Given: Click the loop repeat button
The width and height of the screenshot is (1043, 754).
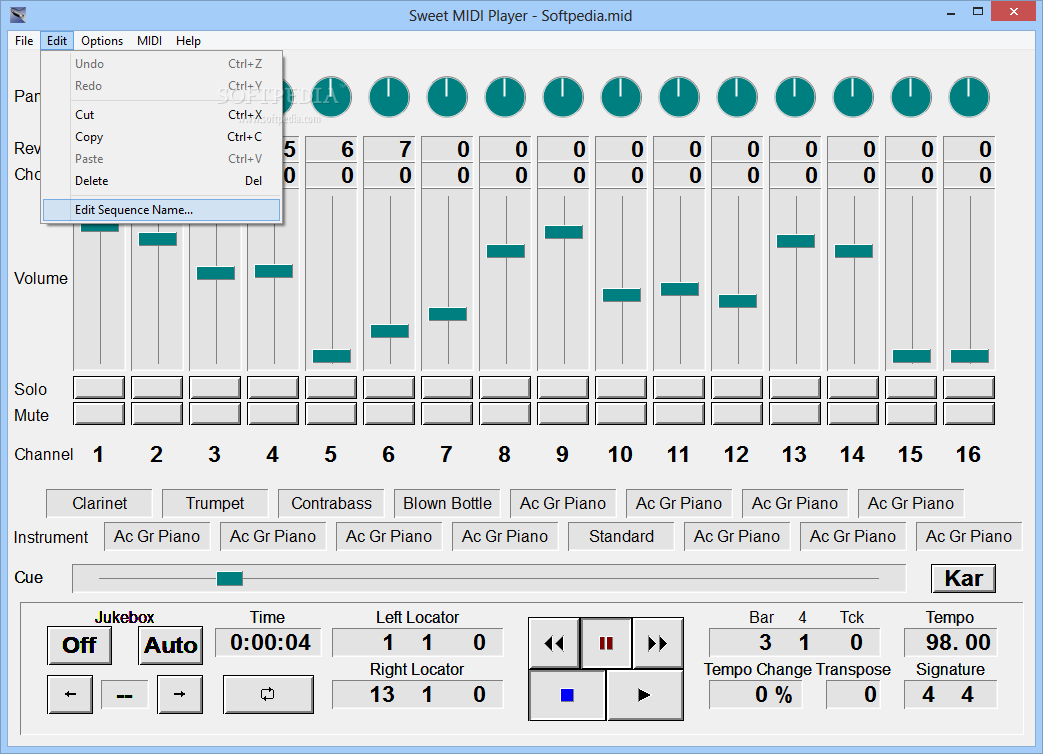Looking at the screenshot, I should (268, 694).
